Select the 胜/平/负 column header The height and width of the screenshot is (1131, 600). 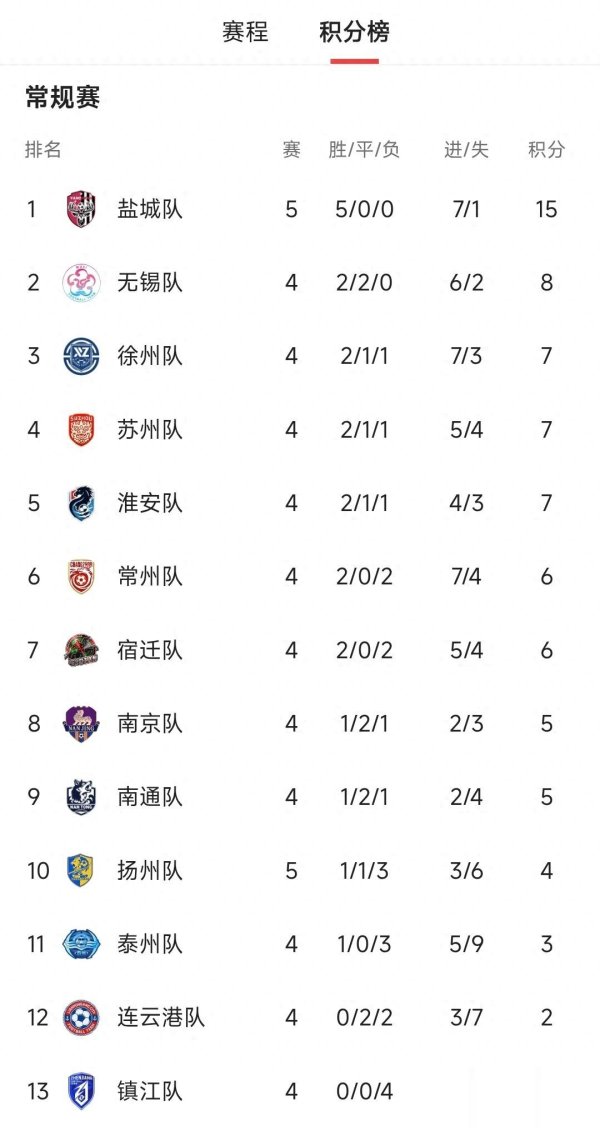364,150
